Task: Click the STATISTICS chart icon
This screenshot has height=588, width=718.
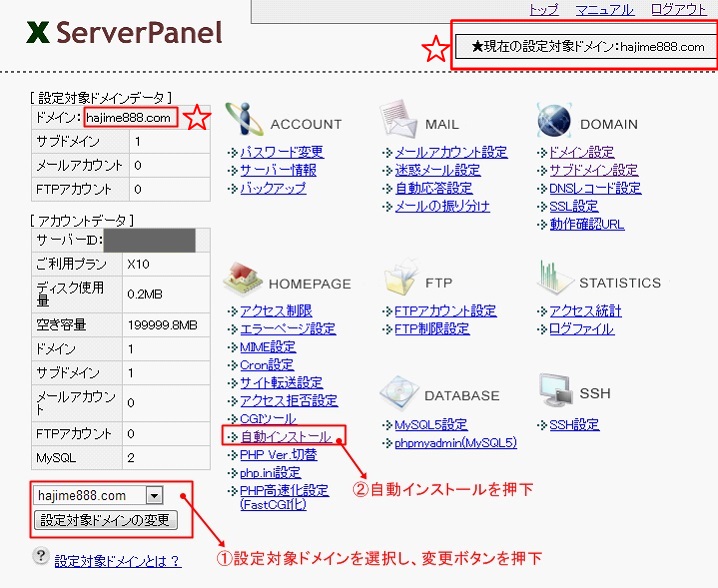Action: pyautogui.click(x=553, y=278)
